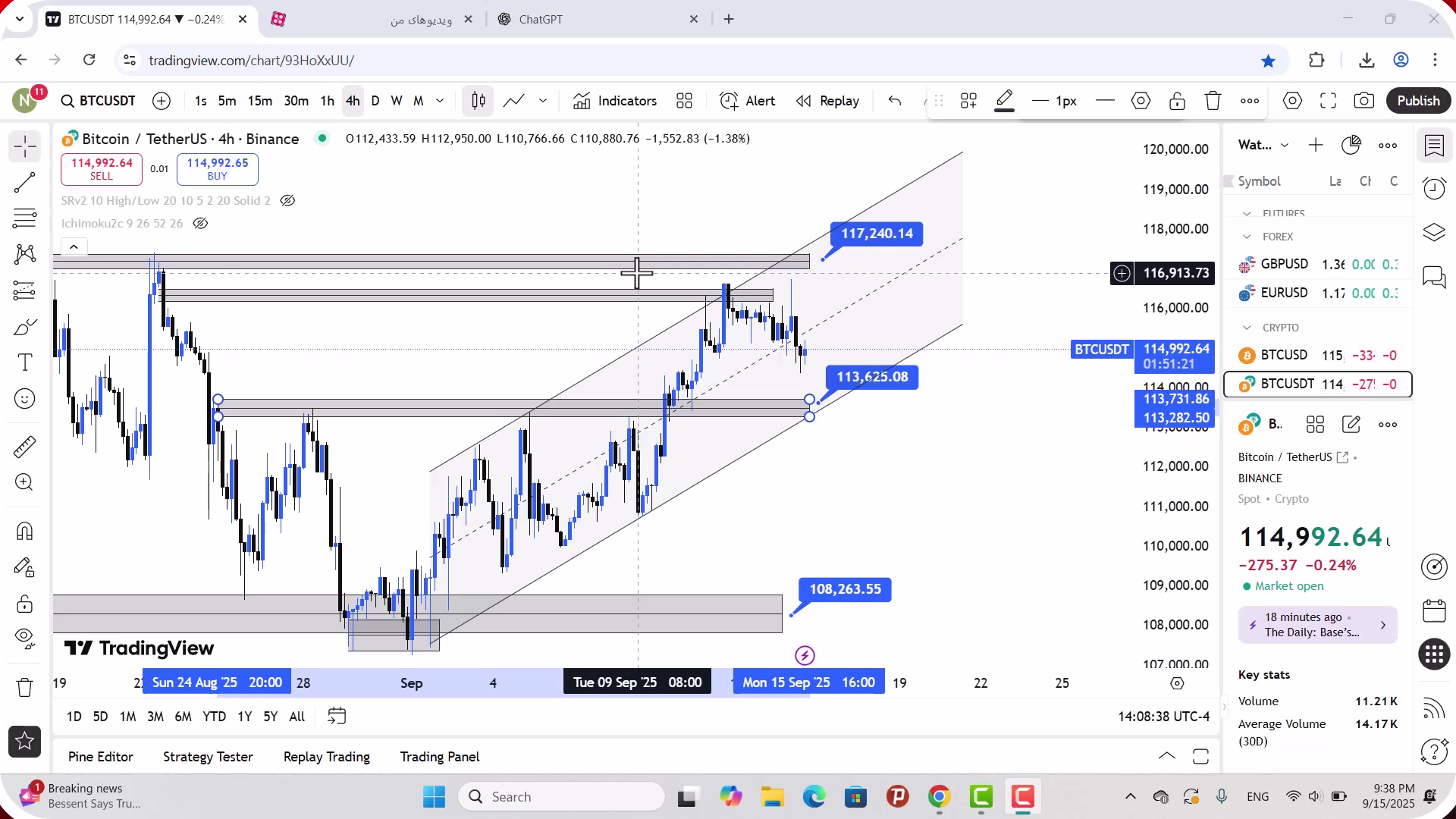1456x819 pixels.
Task: Toggle stay in drawing mode pencil-lock
Action: [24, 567]
